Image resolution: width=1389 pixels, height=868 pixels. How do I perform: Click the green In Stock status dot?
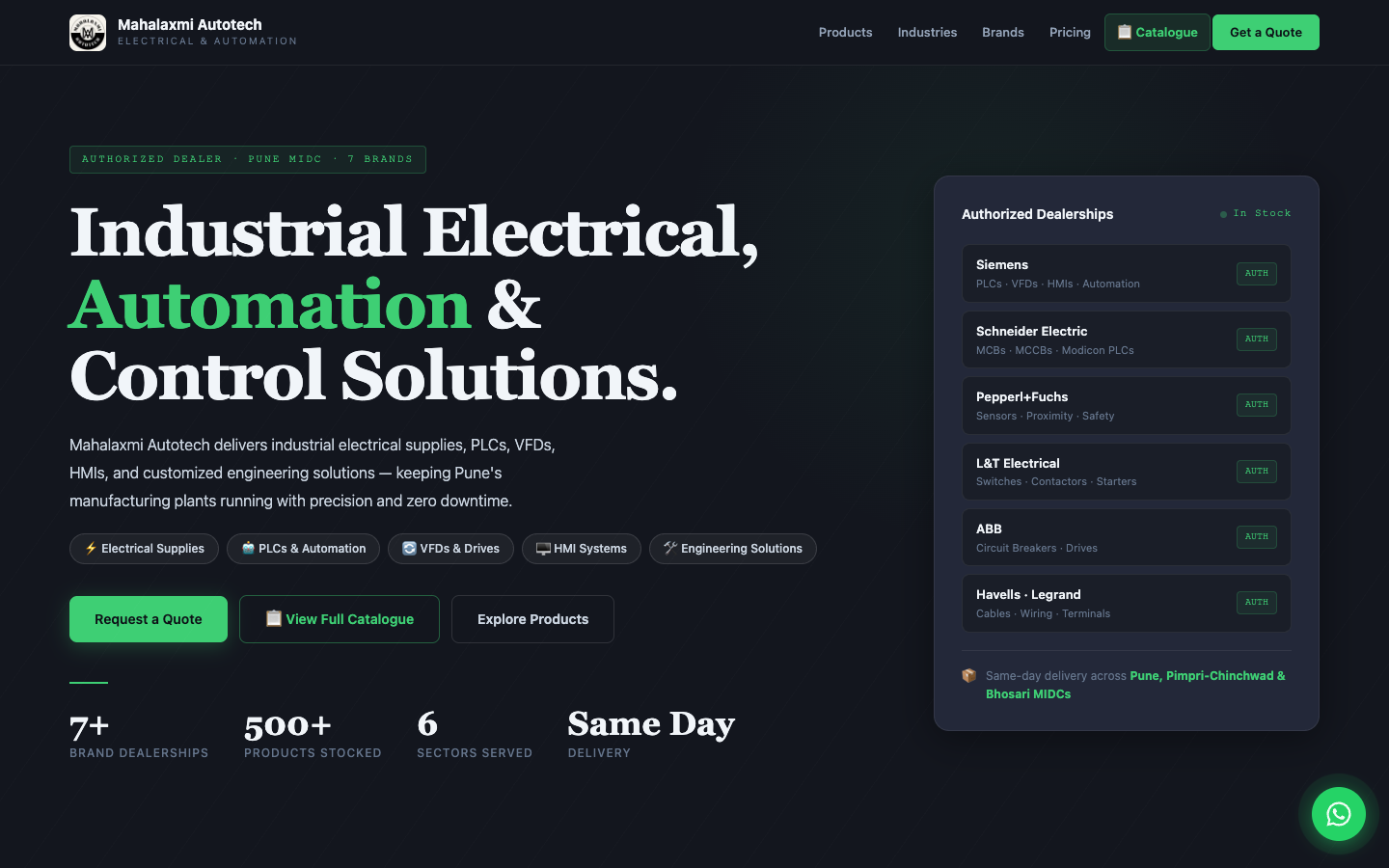(x=1224, y=214)
